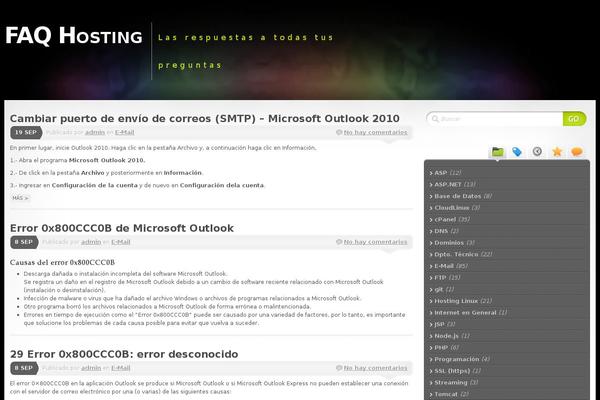Open E-Mail category link on 19 SEP post
This screenshot has width=600, height=400.
tap(124, 132)
